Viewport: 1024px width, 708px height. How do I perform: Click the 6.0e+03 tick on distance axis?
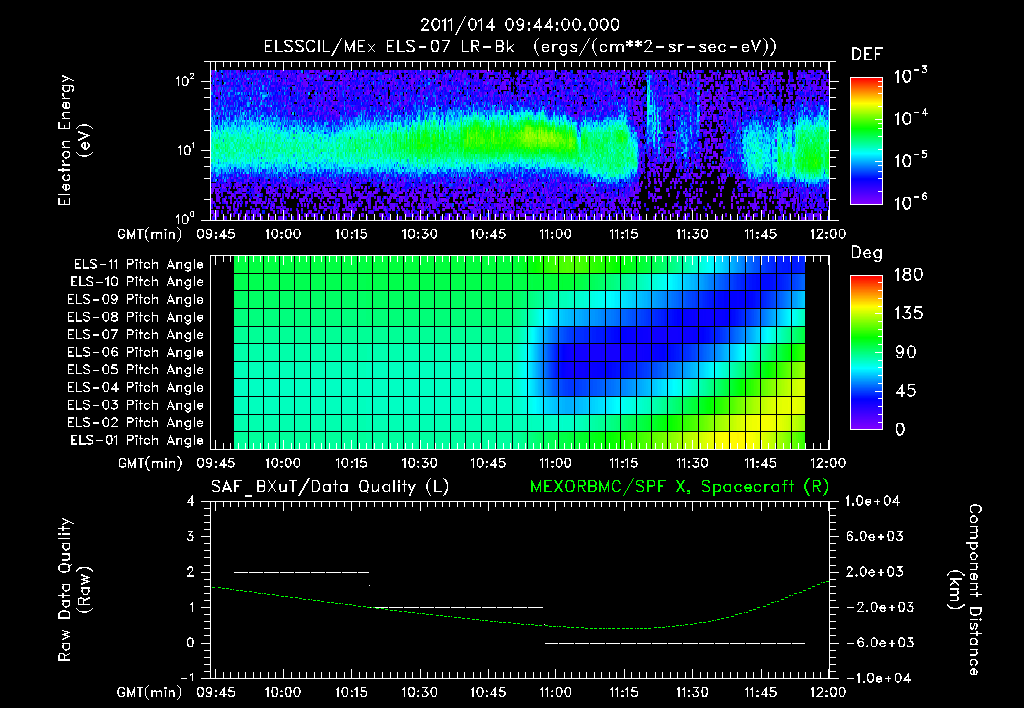pos(874,537)
